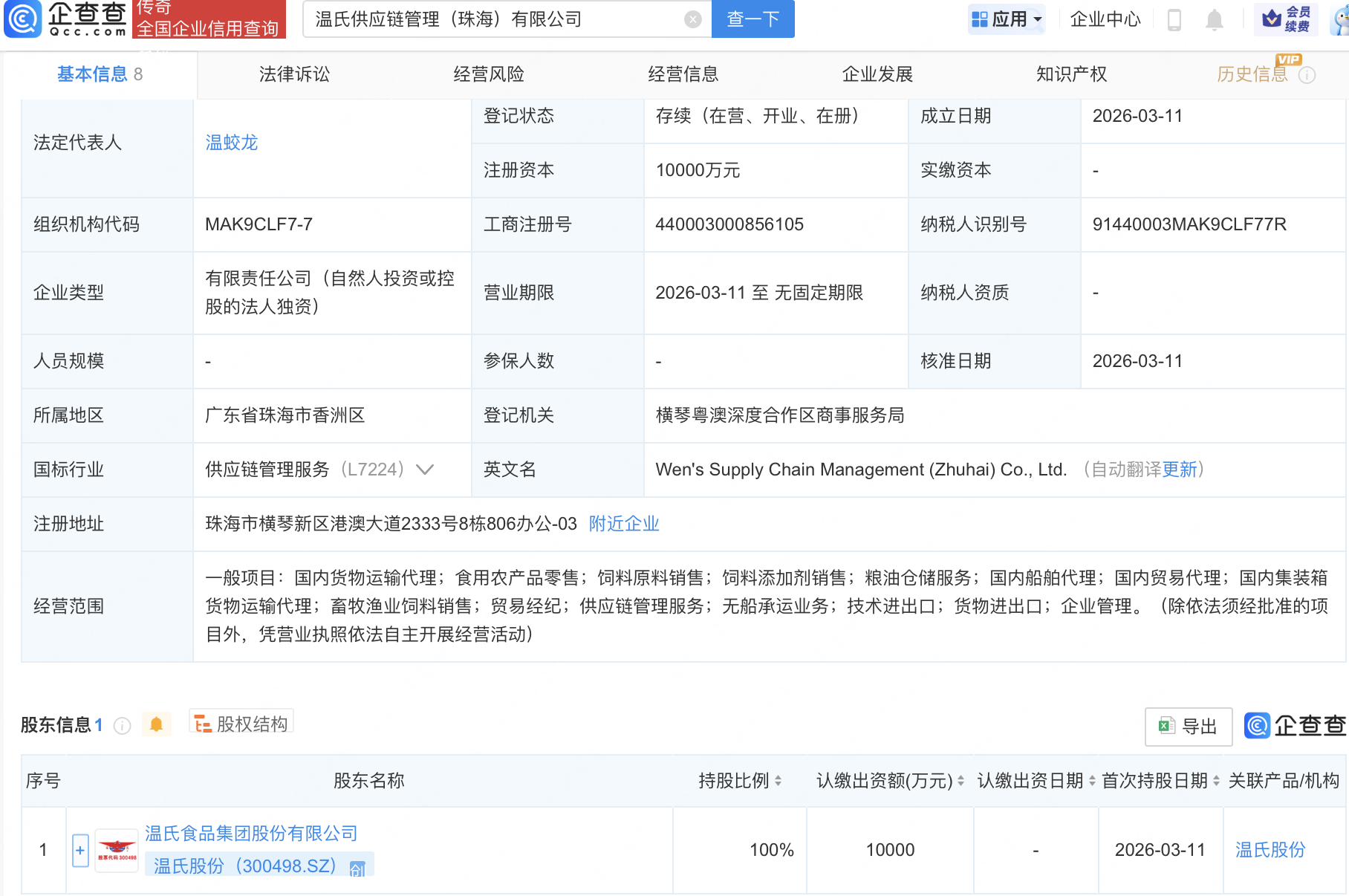Open the user avatar in top right corner

[1341, 19]
